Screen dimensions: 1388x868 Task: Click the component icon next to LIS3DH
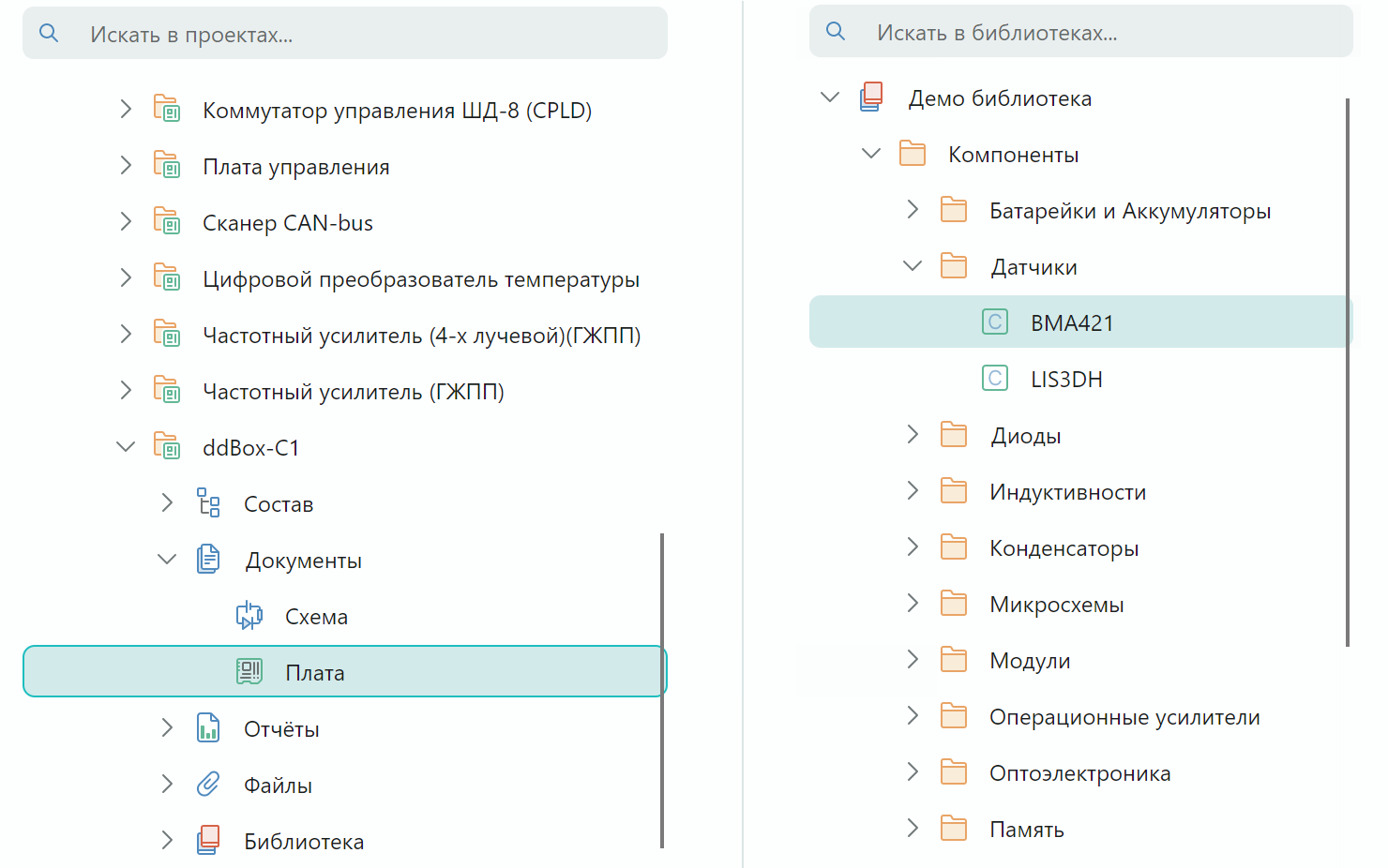pos(995,379)
